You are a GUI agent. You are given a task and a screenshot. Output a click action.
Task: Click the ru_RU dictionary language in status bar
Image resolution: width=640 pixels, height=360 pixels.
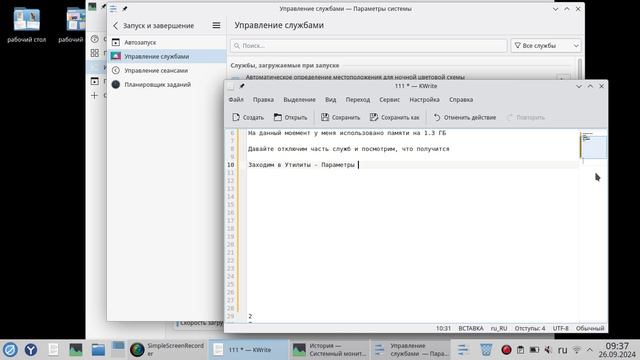pyautogui.click(x=499, y=328)
